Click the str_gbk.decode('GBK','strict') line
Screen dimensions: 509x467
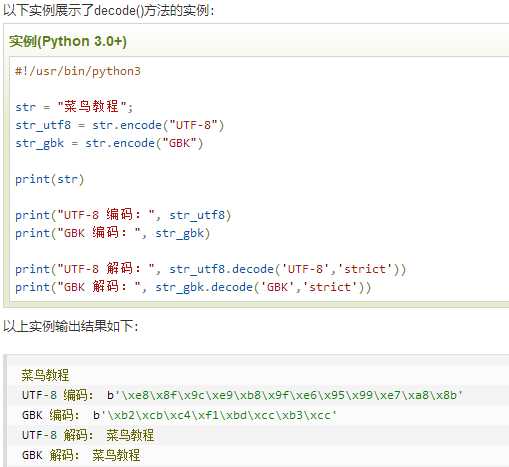pyautogui.click(x=193, y=287)
